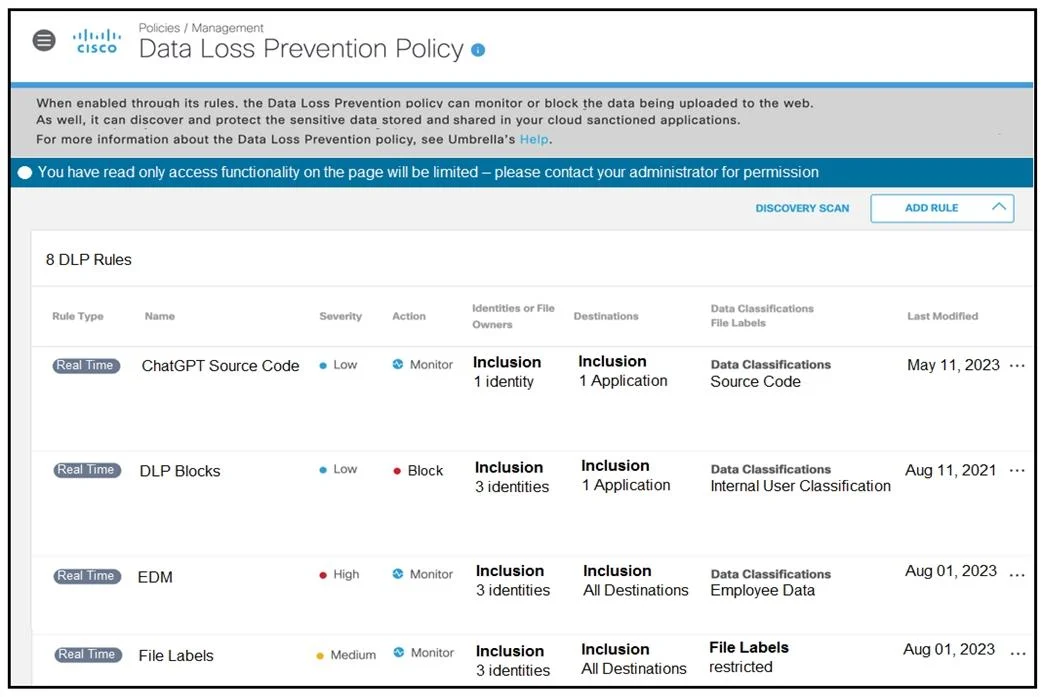Screen dimensions: 1041x697
Task: Open the hamburger navigation menu
Action: [44, 40]
